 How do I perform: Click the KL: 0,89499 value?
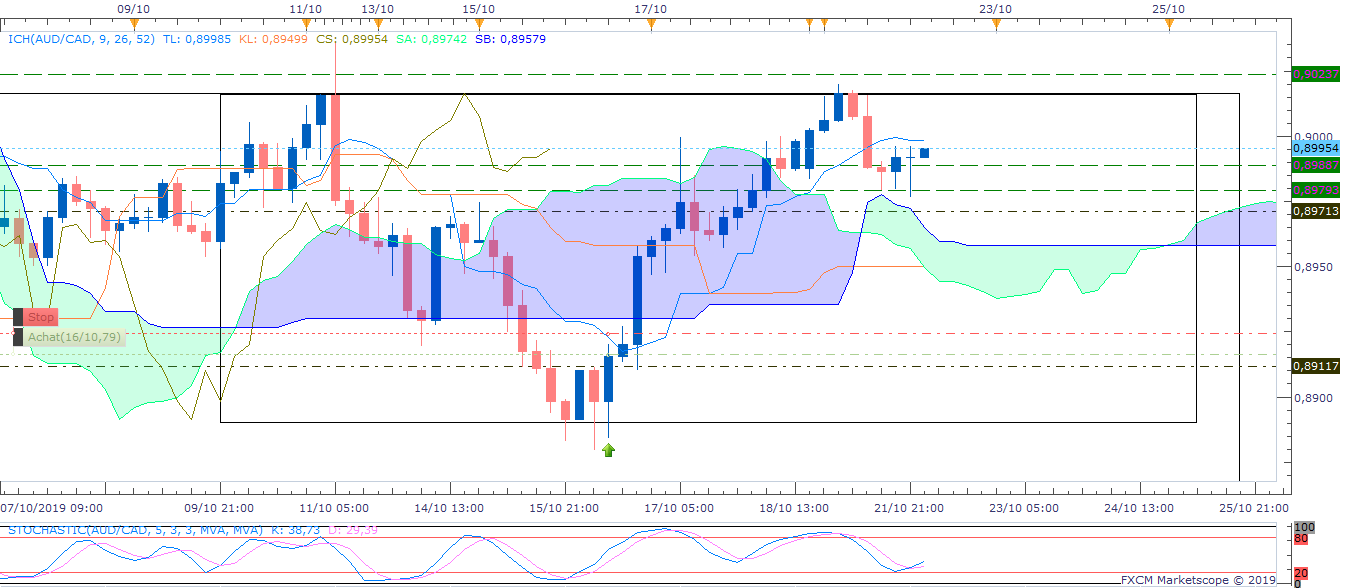pyautogui.click(x=273, y=39)
